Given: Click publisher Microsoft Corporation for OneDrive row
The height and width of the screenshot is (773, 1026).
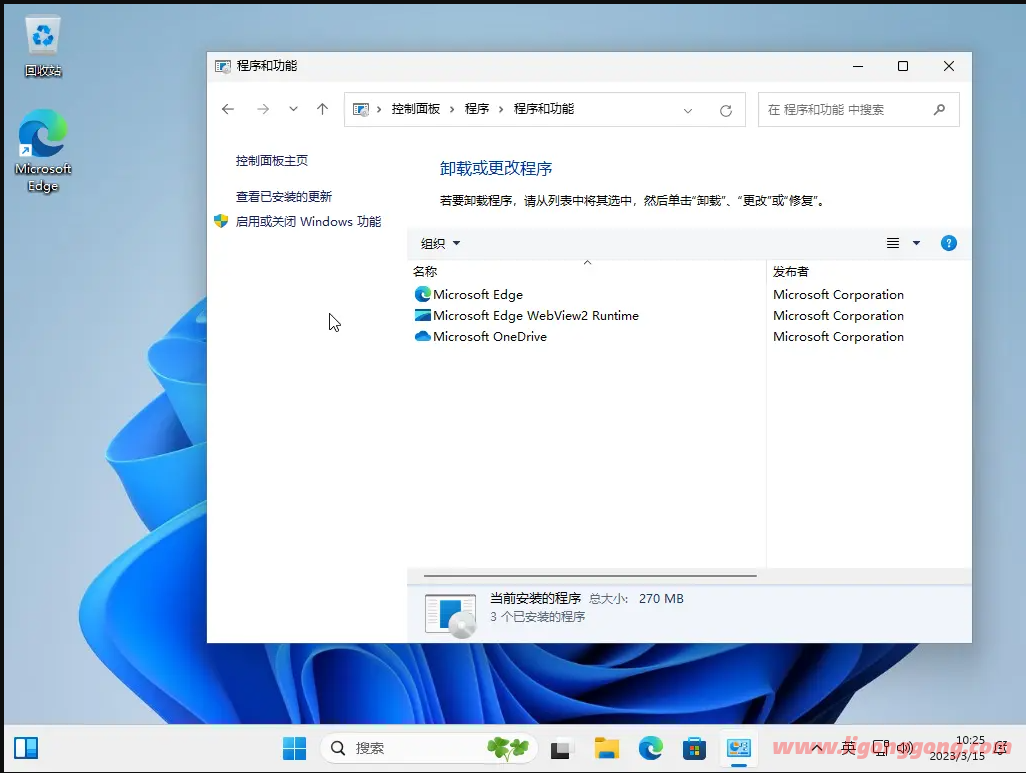Looking at the screenshot, I should 838,336.
